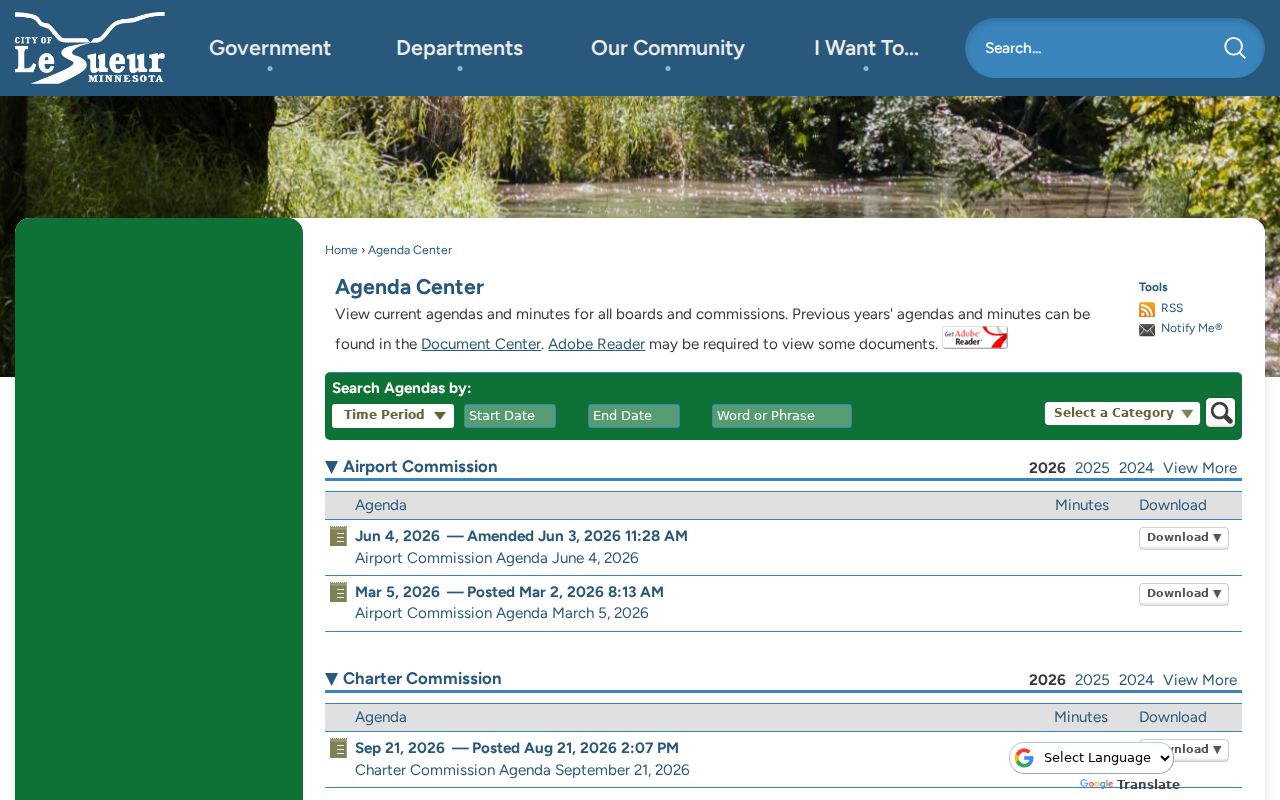Show Charter Commission 2024 agendas

(1136, 680)
